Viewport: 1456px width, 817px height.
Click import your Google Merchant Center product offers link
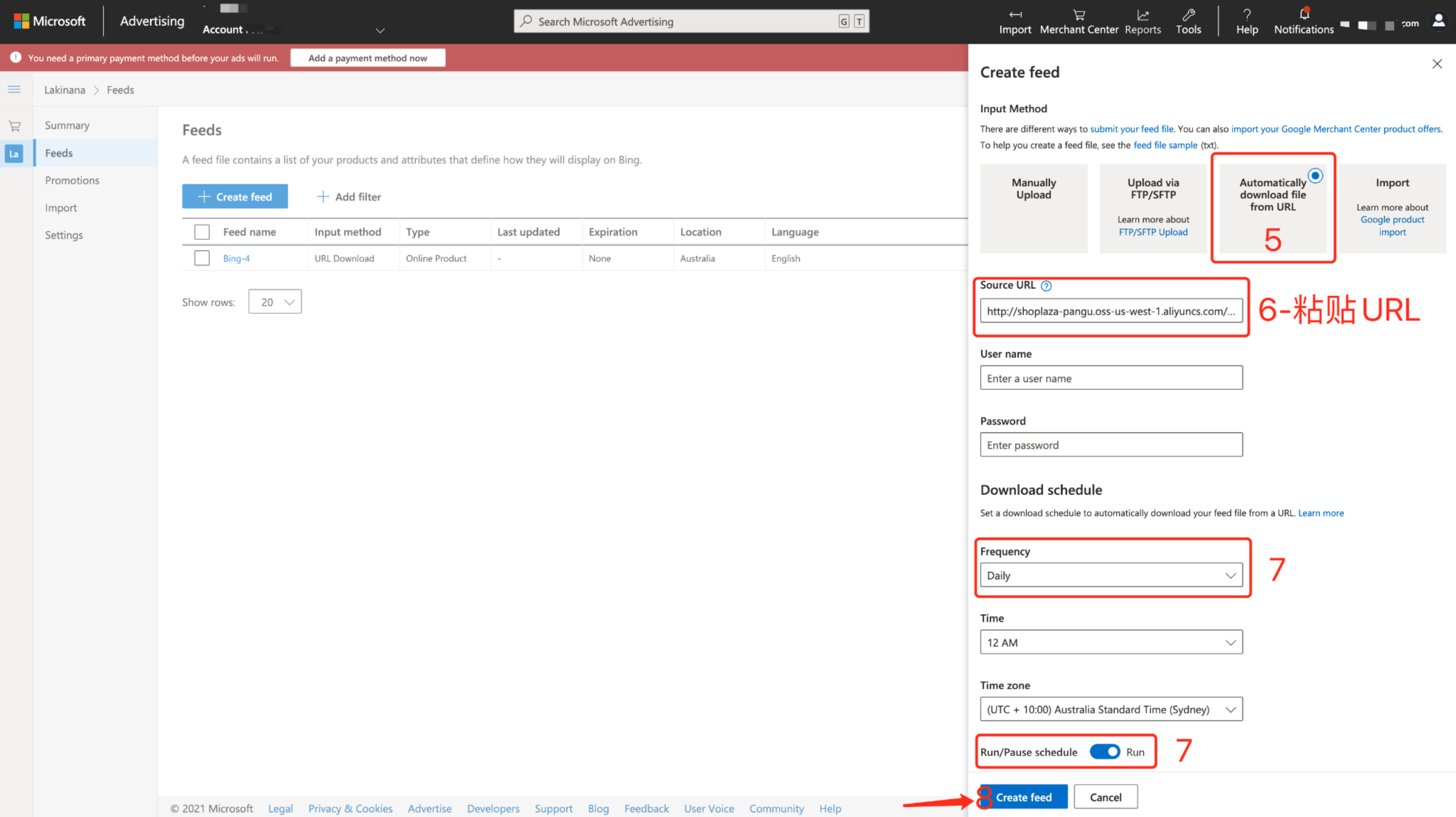pyautogui.click(x=1336, y=129)
